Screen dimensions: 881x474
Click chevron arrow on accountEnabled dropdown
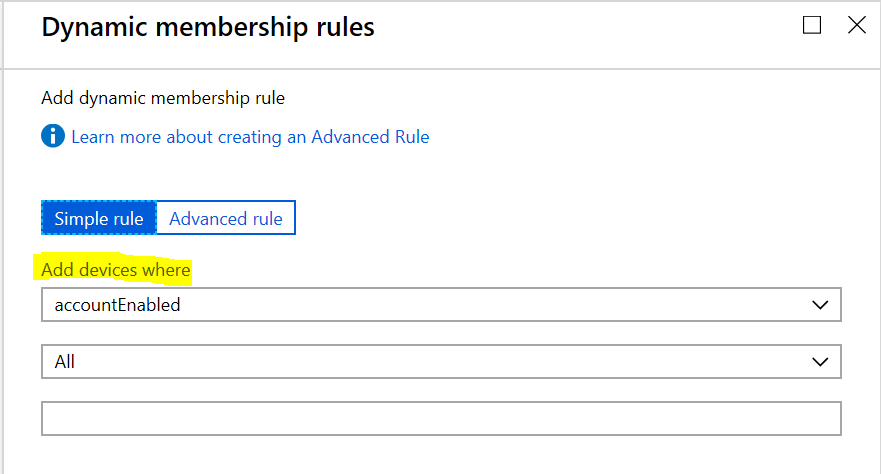pyautogui.click(x=820, y=305)
